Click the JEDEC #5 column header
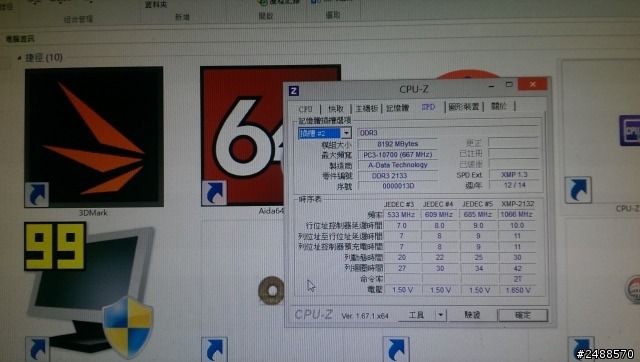640x362 pixels. (478, 203)
